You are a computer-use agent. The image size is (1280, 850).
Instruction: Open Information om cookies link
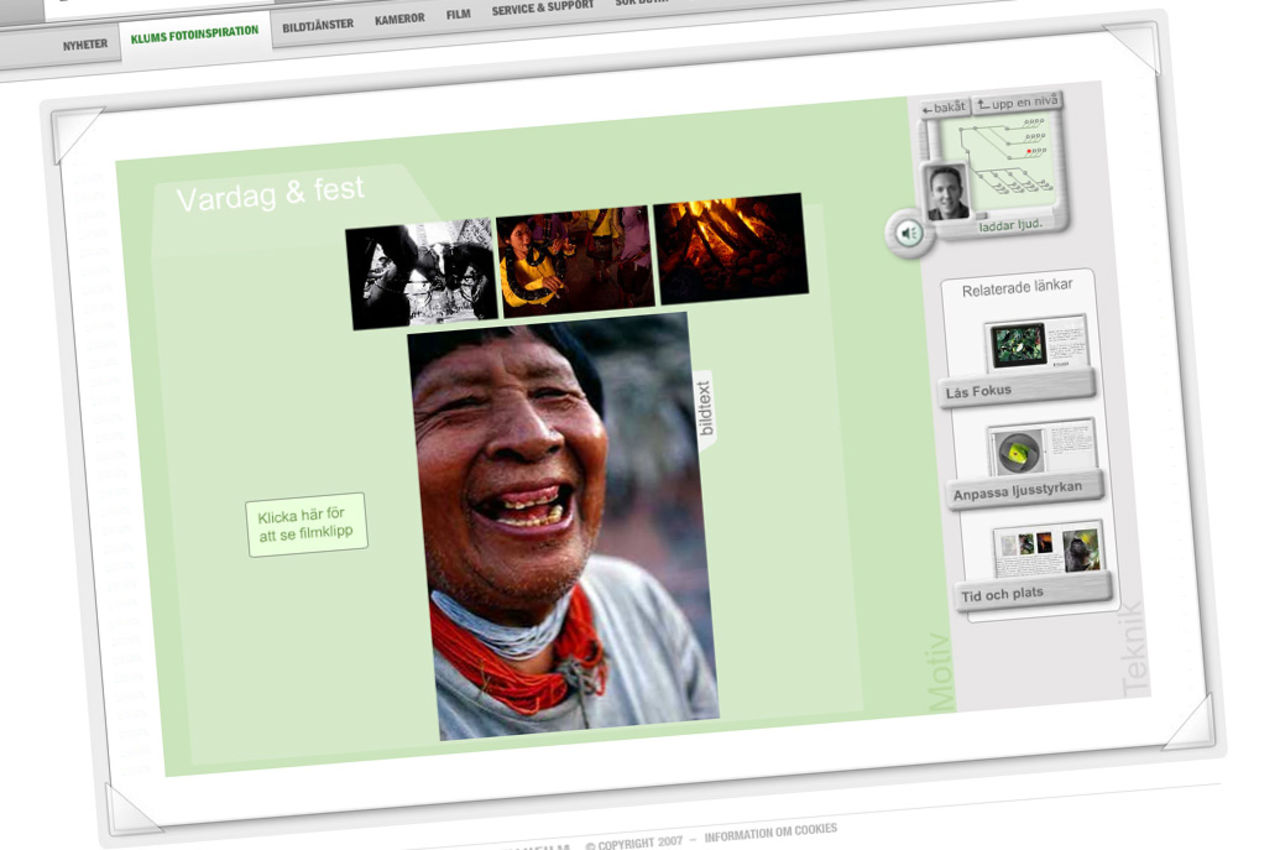pos(770,832)
